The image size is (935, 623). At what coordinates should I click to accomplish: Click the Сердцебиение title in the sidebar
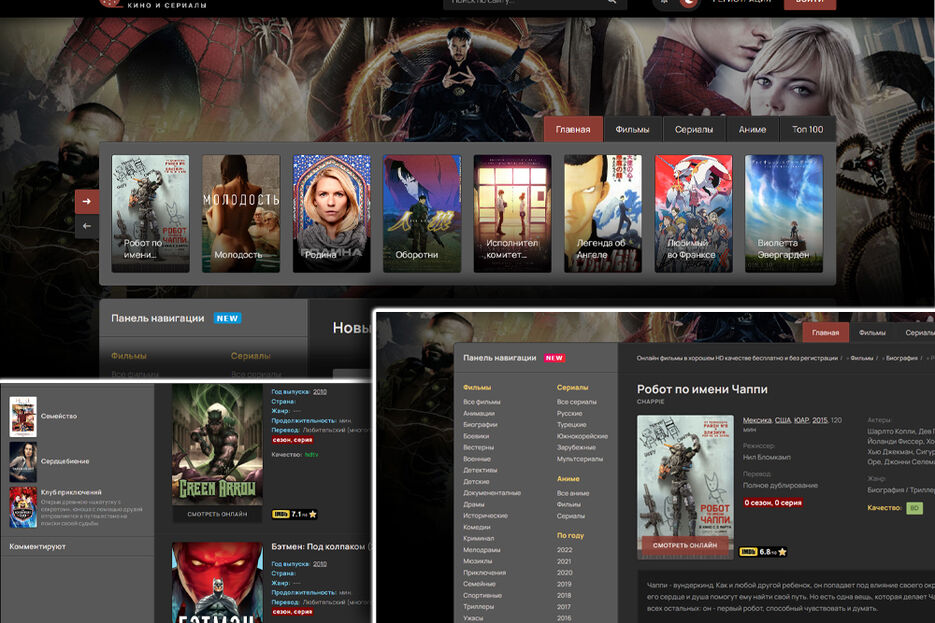click(65, 461)
